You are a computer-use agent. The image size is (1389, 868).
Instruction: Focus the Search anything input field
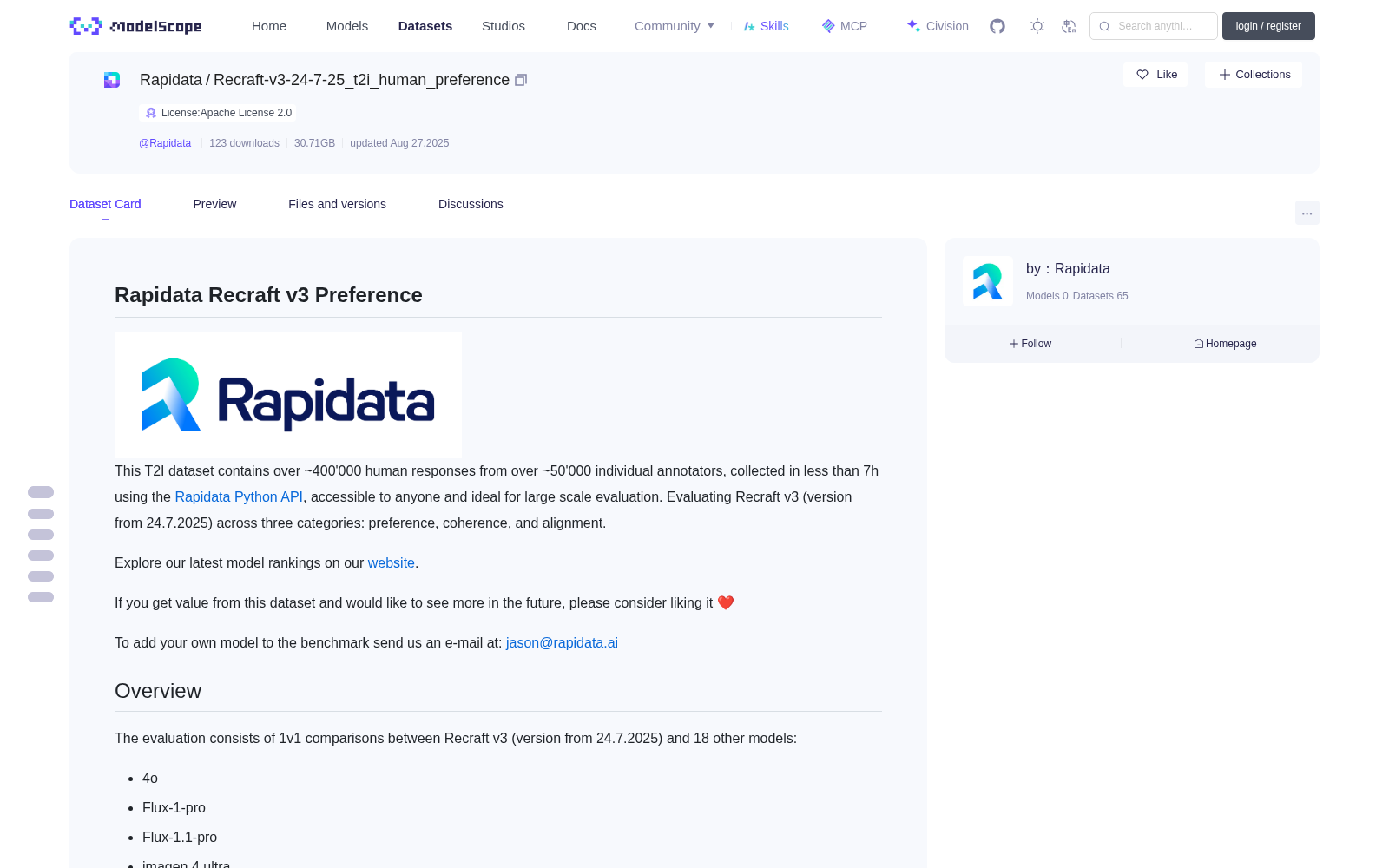pos(1154,26)
